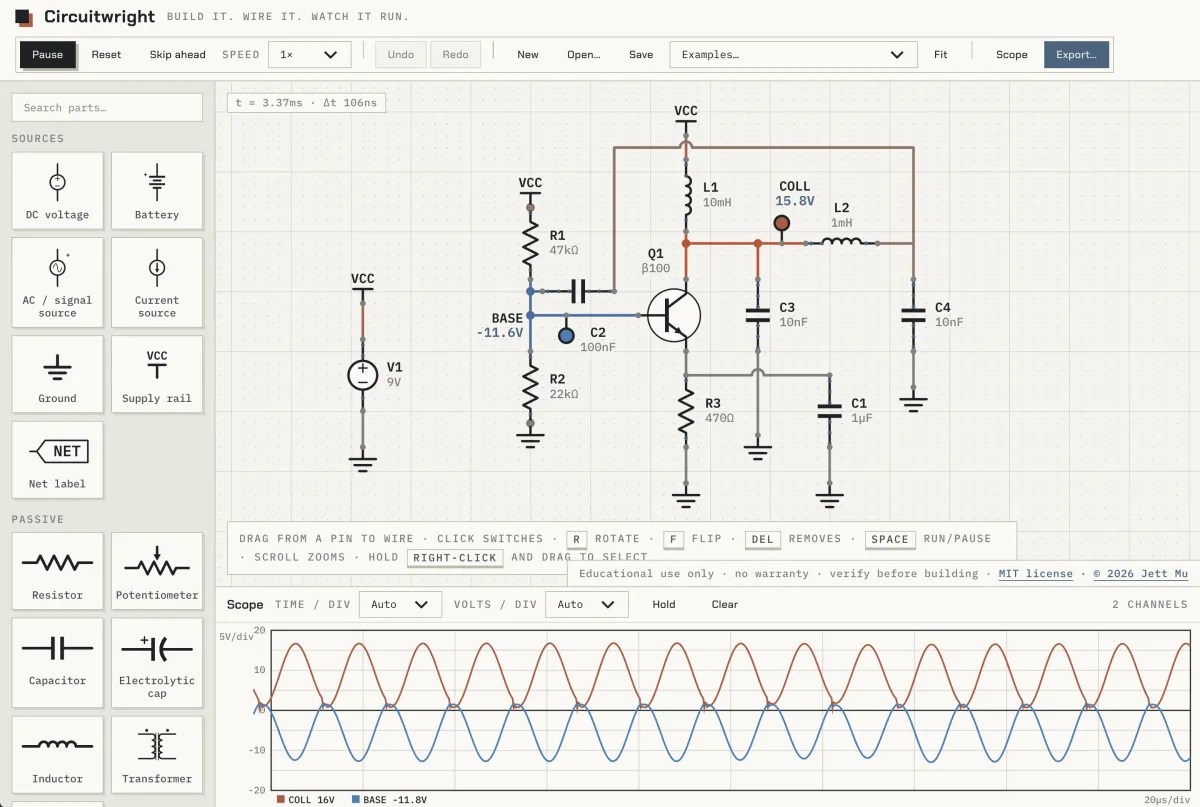Select capacitor C1 1µF

pyautogui.click(x=829, y=411)
